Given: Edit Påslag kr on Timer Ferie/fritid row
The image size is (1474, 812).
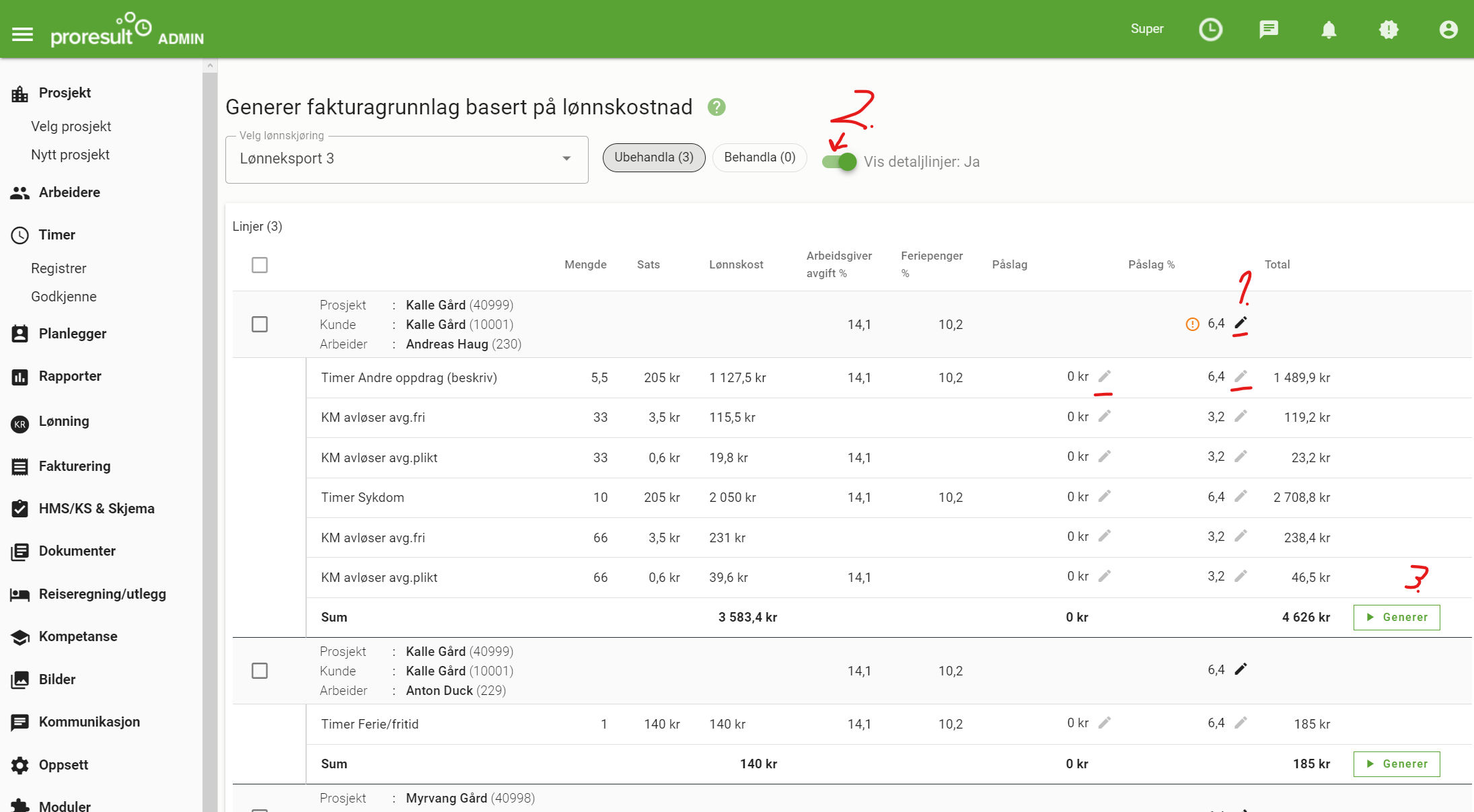Looking at the screenshot, I should click(1105, 723).
